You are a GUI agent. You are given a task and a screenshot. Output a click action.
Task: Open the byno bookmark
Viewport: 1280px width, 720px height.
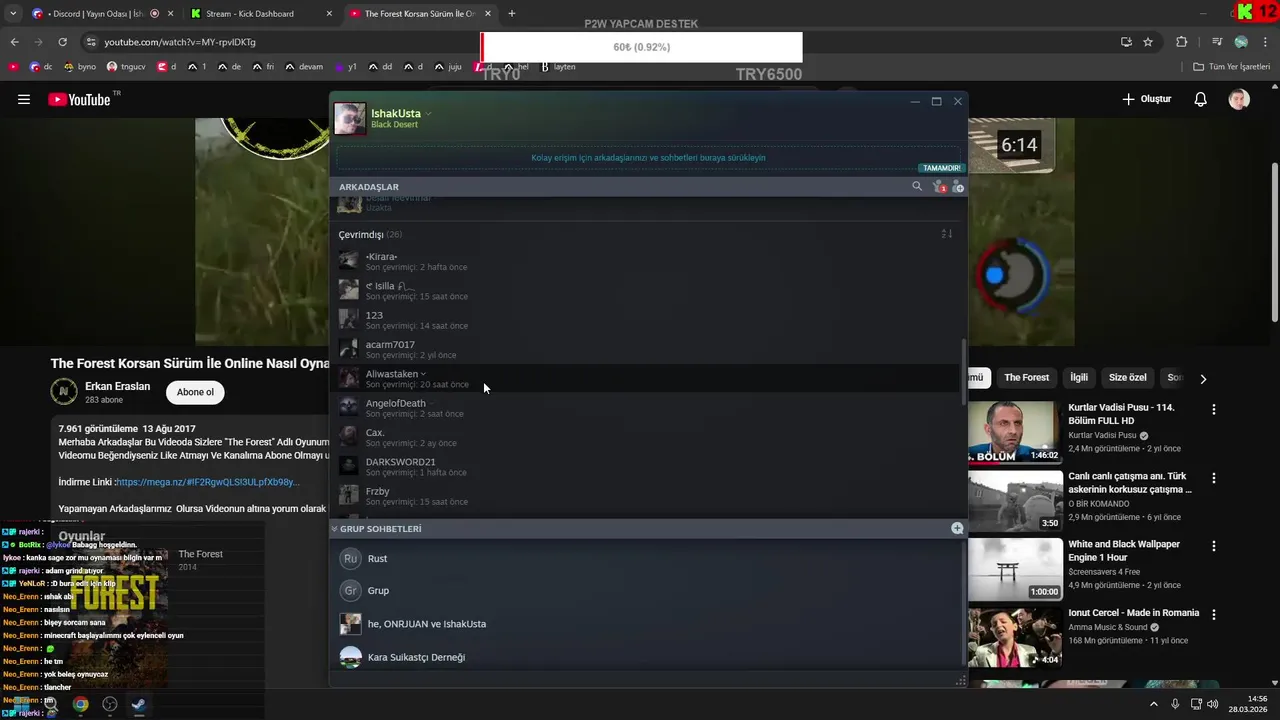point(80,67)
